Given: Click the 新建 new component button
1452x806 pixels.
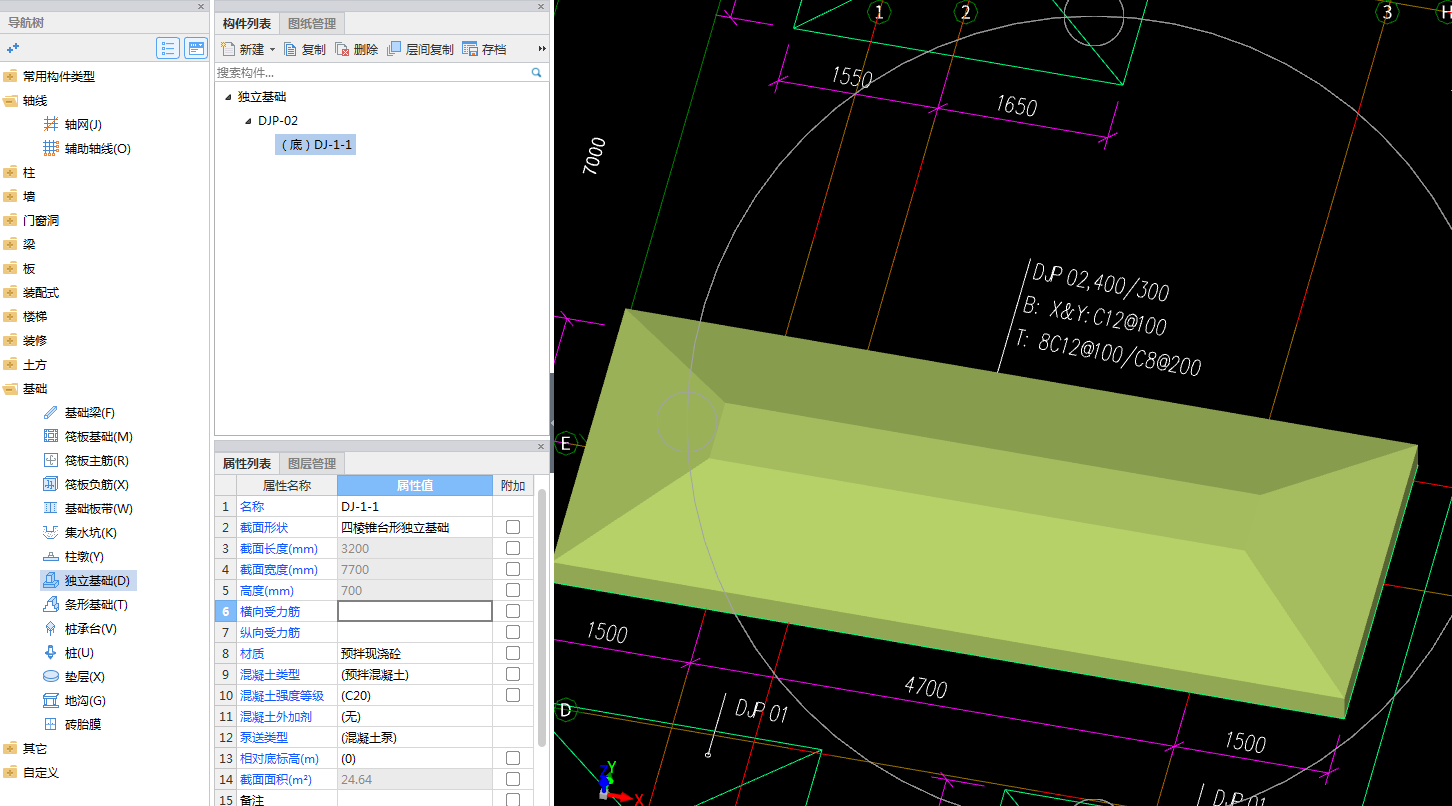Looking at the screenshot, I should (x=241, y=49).
